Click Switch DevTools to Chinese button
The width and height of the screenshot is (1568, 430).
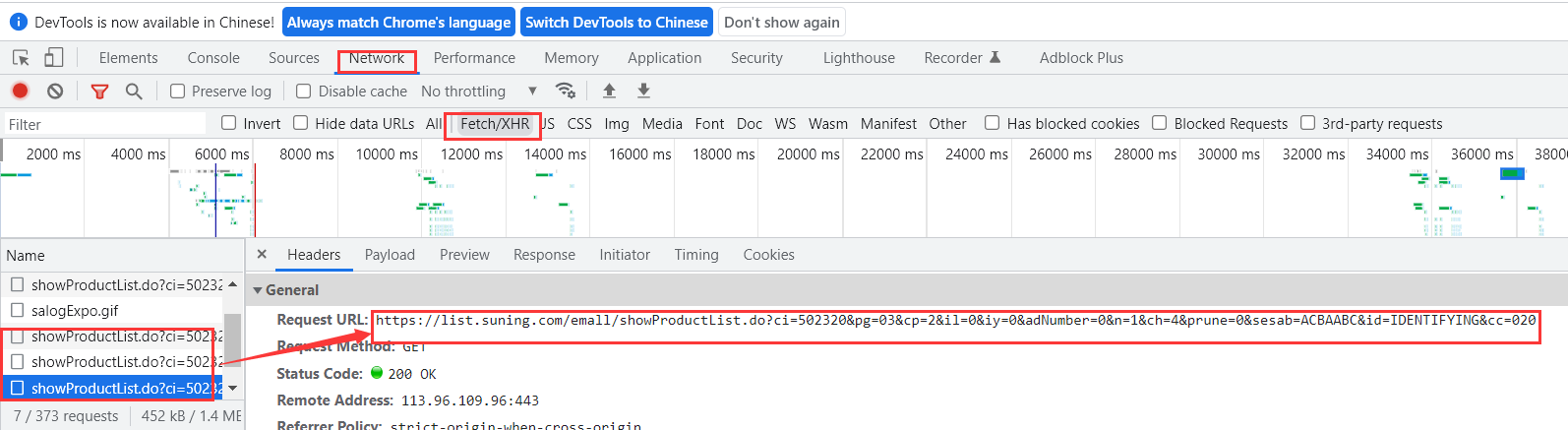616,22
